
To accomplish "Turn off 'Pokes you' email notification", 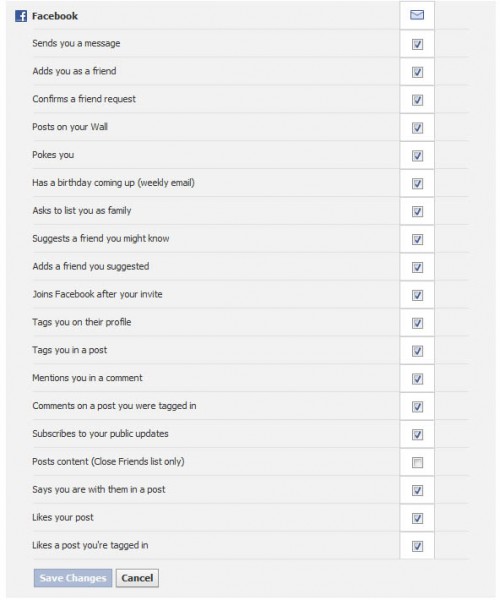I will [417, 156].
